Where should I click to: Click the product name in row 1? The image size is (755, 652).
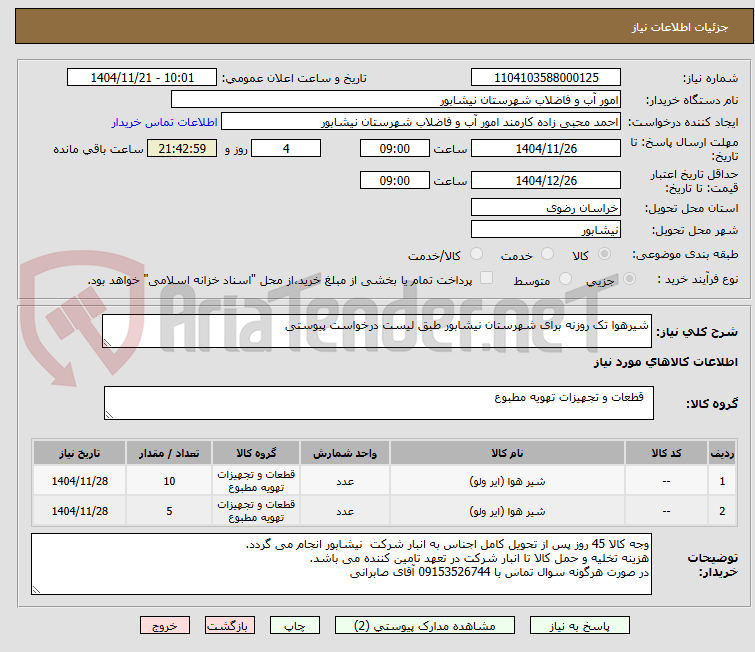click(507, 481)
